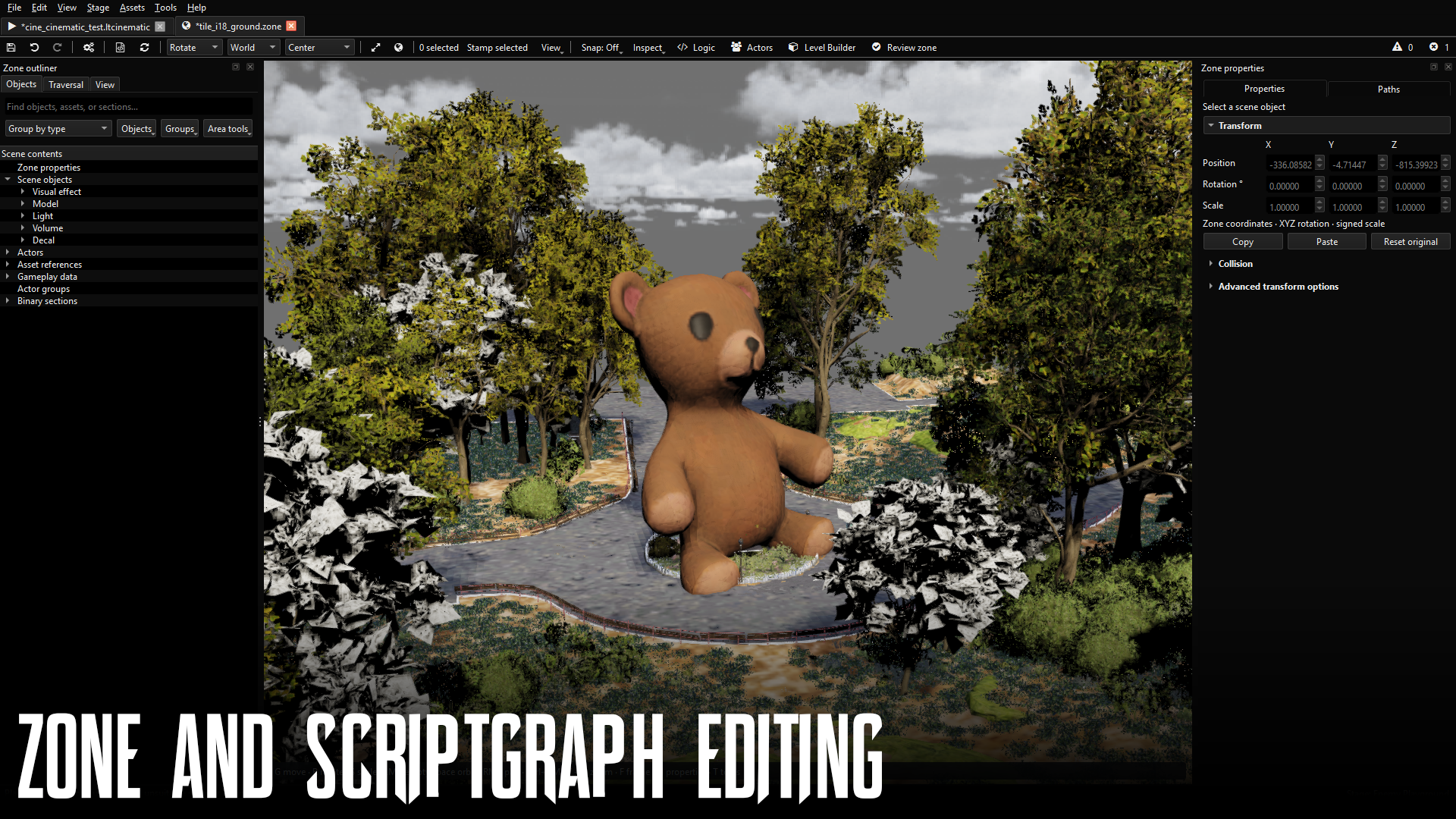Expand the Actors tree node
The image size is (1456, 819).
coord(8,253)
